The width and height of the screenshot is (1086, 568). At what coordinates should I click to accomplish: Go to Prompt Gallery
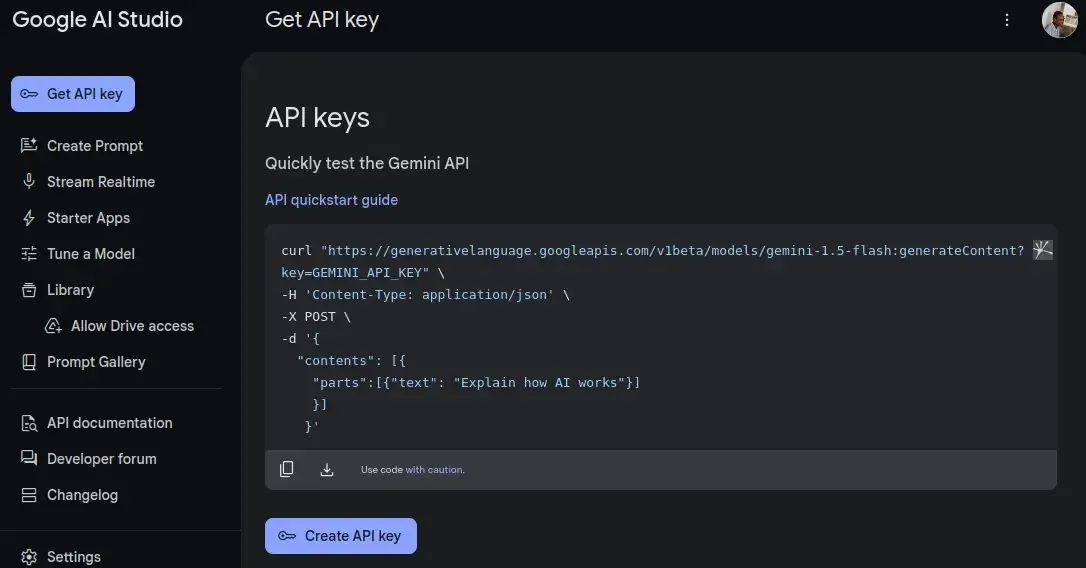click(96, 362)
